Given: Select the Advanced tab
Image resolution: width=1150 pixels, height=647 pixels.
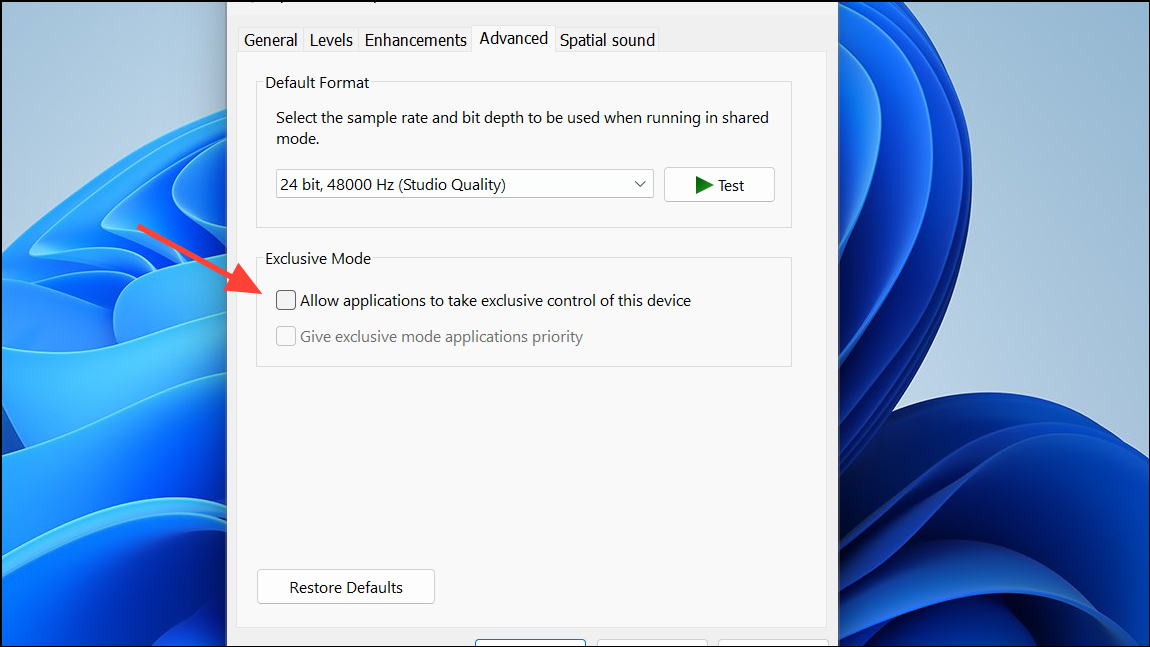Looking at the screenshot, I should coord(513,38).
